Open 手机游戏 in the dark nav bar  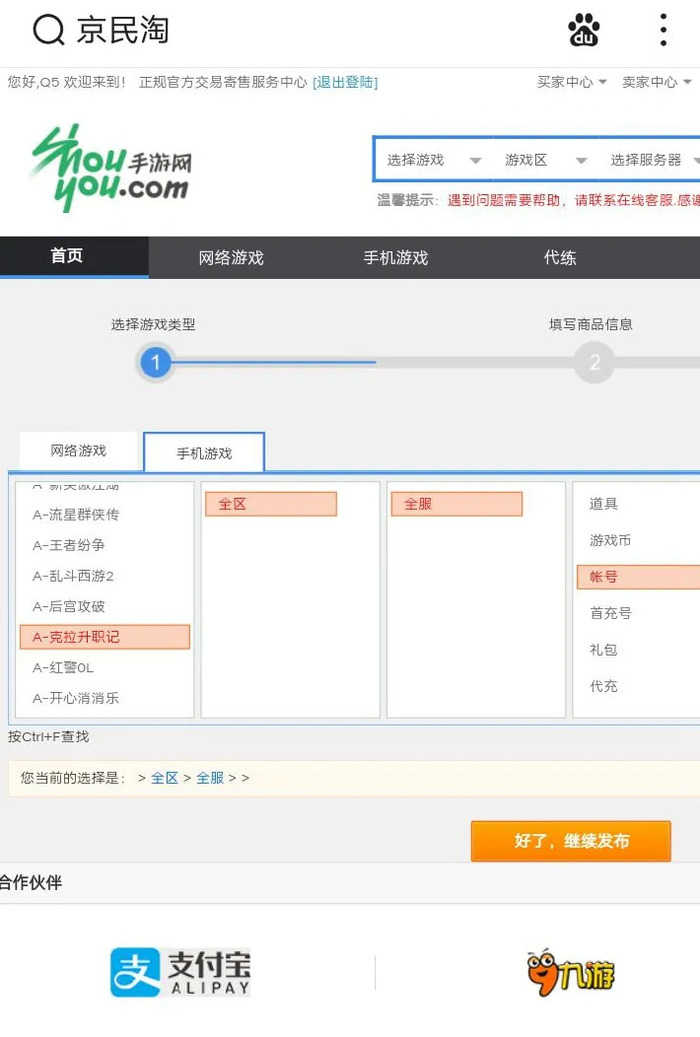(396, 257)
